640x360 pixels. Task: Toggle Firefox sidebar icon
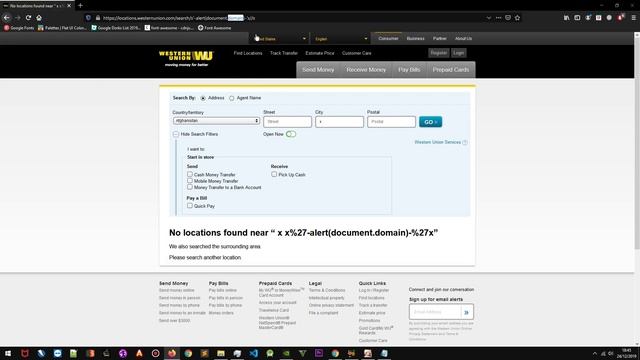coord(577,18)
